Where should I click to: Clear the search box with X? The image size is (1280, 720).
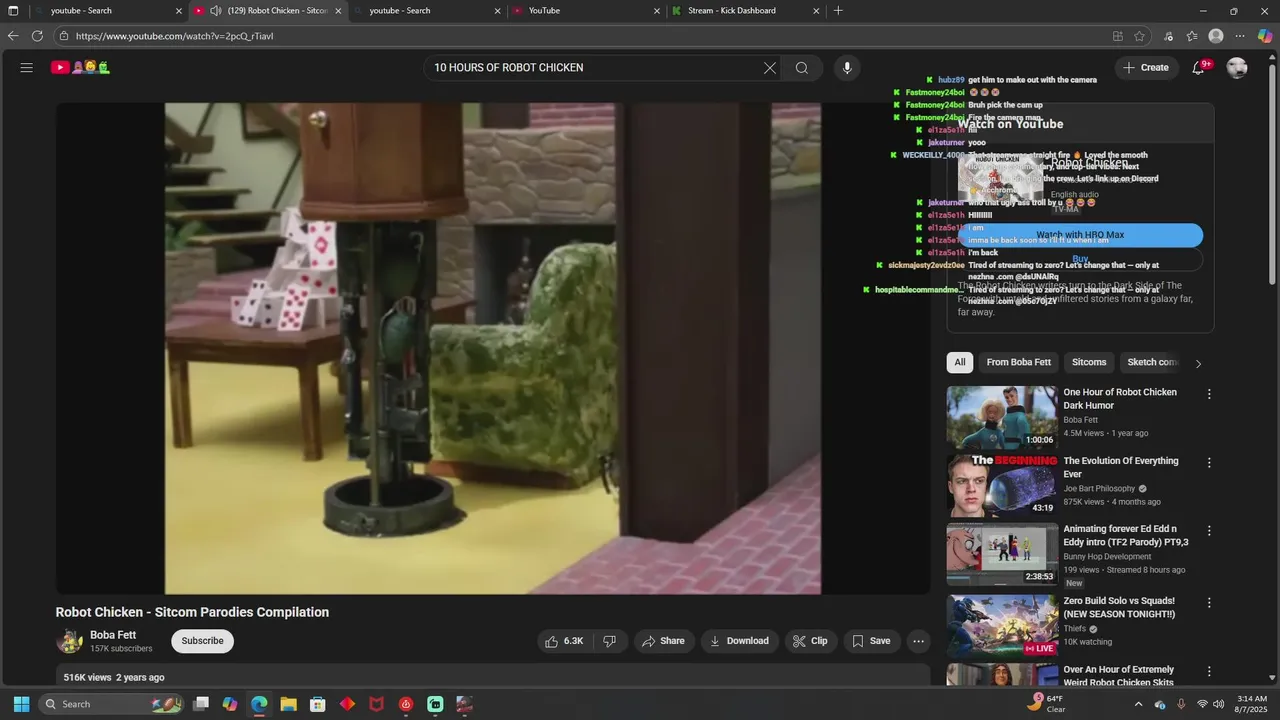point(769,68)
